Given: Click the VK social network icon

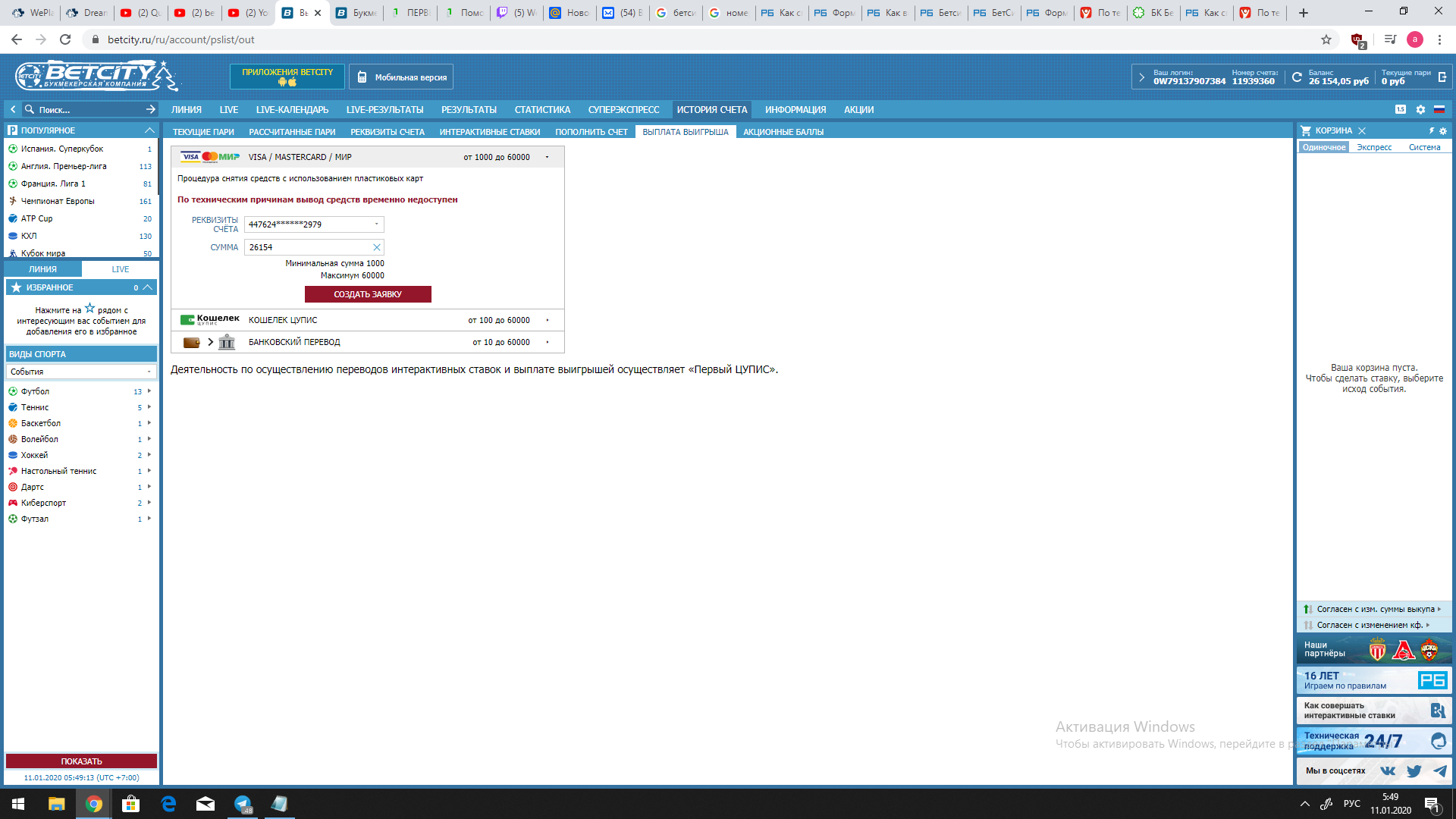Looking at the screenshot, I should point(1388,771).
